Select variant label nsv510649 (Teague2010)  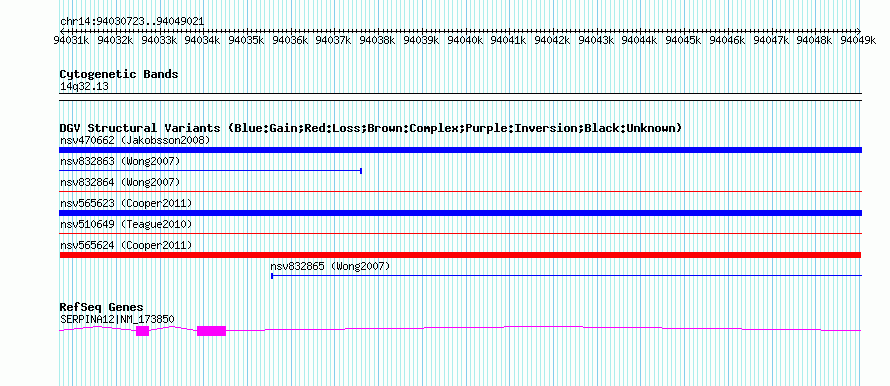coord(126,224)
